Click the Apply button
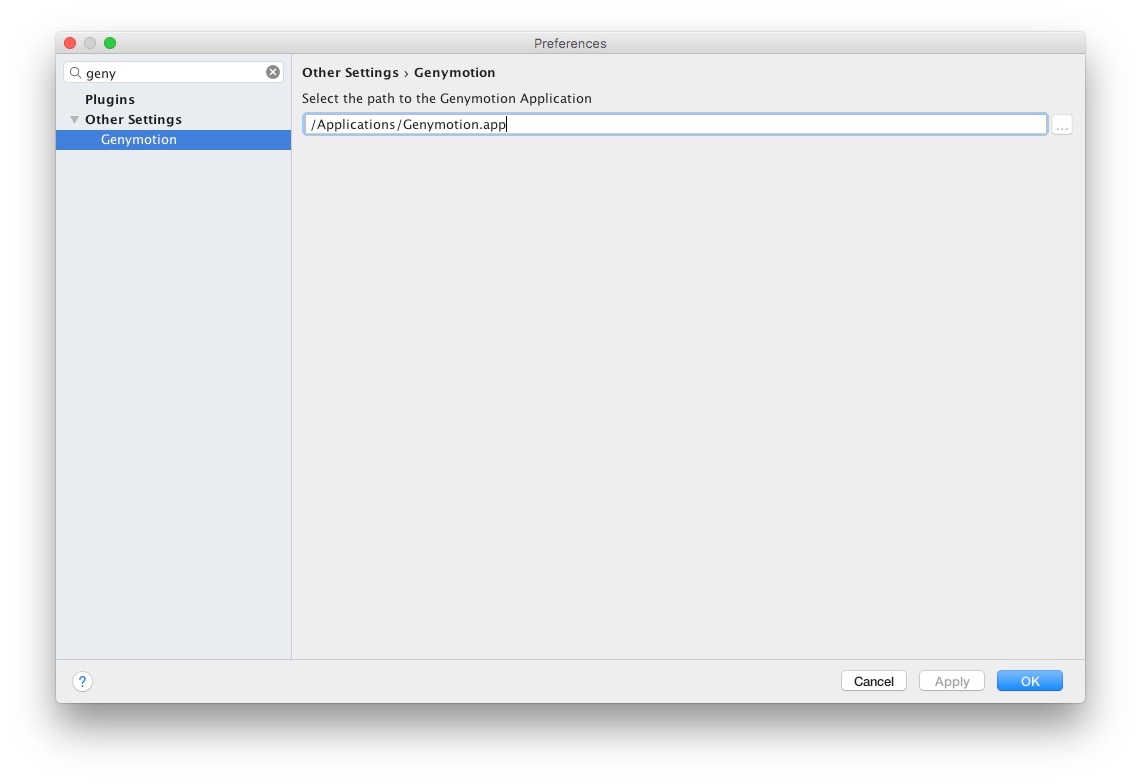Screen dimensions: 1141x783 (x=951, y=681)
